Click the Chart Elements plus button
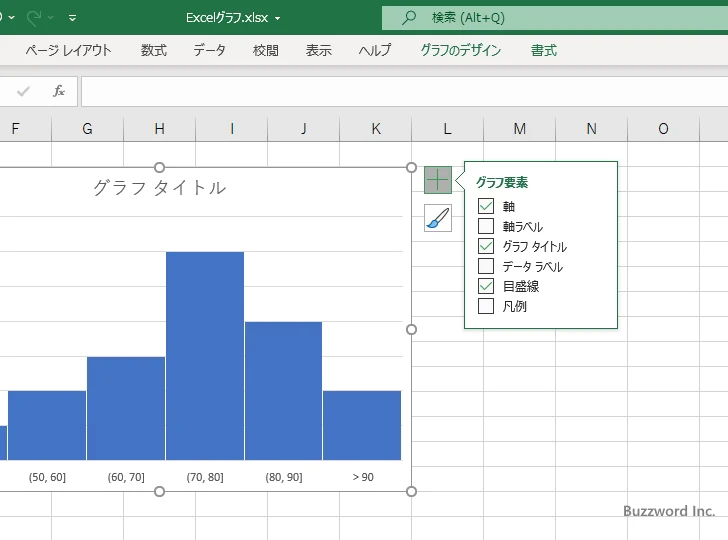 coord(437,180)
